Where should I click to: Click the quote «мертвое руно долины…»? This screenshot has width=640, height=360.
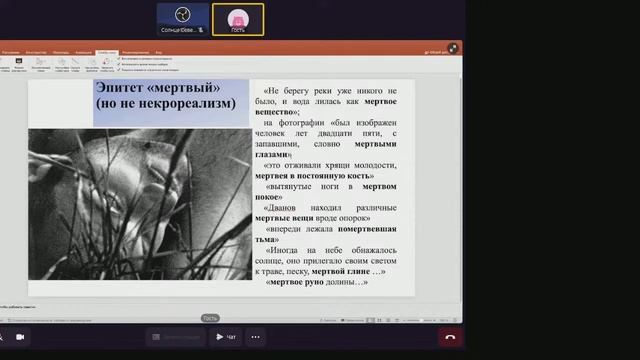pyautogui.click(x=316, y=282)
